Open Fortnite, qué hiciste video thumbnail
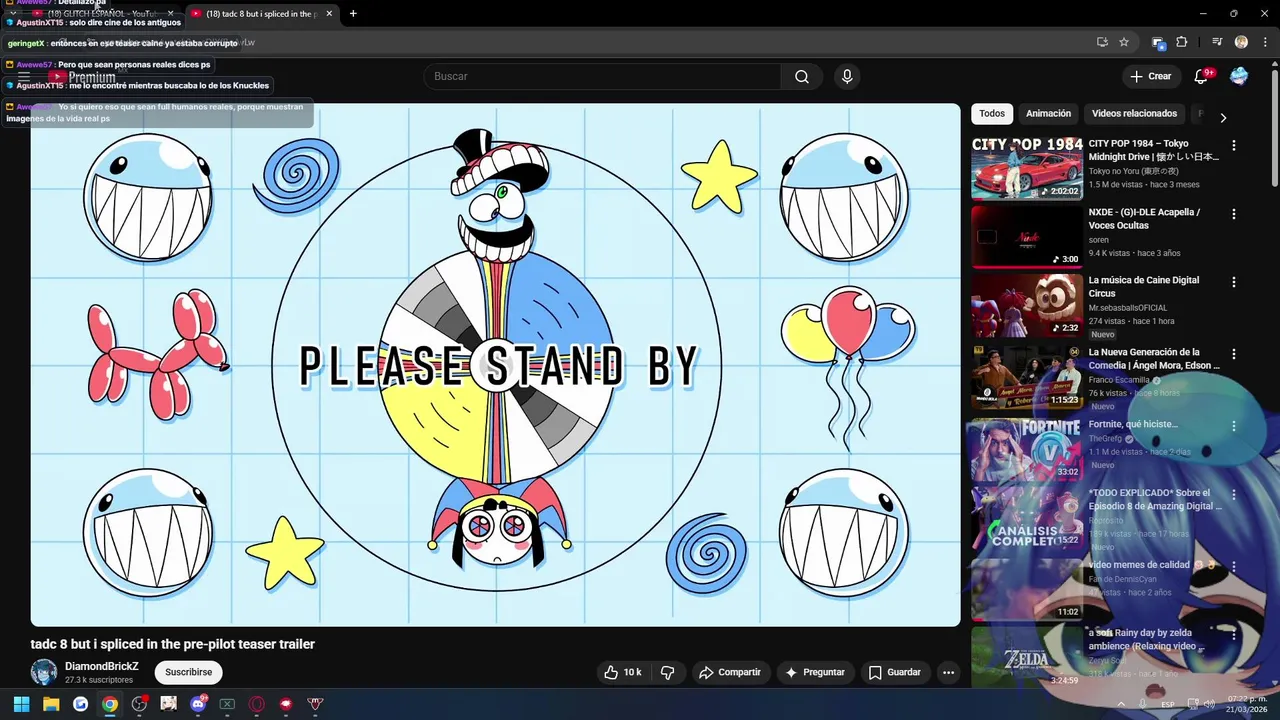The image size is (1280, 720). pyautogui.click(x=1027, y=449)
